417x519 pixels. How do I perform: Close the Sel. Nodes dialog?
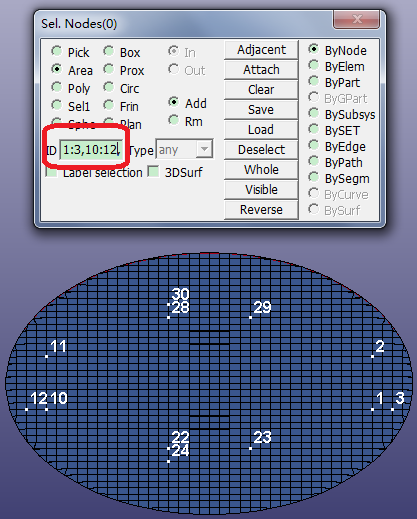point(356,19)
